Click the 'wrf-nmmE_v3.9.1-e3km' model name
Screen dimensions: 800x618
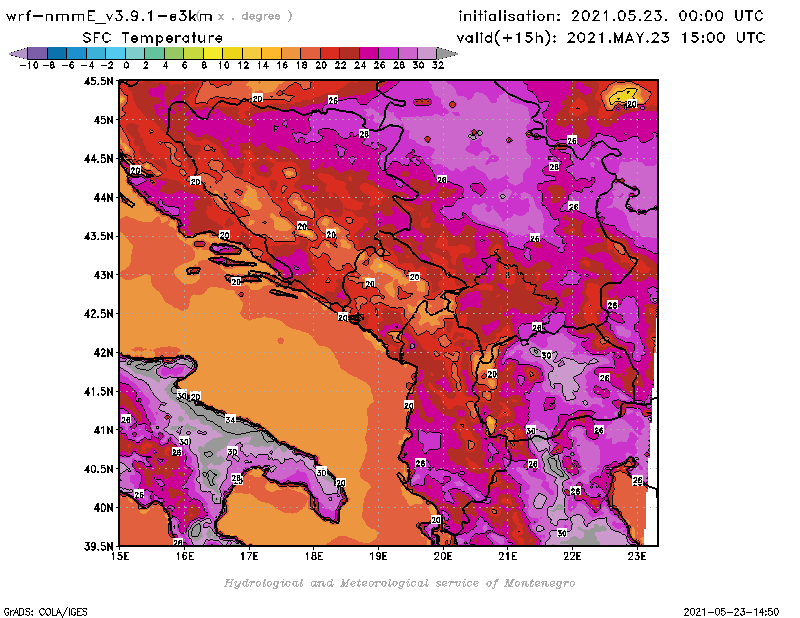[109, 16]
